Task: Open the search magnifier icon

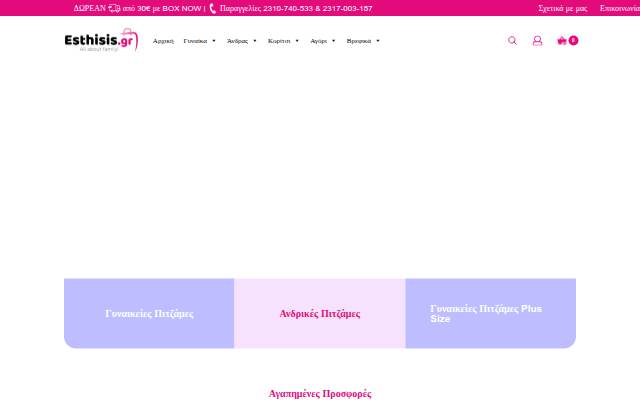Action: 512,40
